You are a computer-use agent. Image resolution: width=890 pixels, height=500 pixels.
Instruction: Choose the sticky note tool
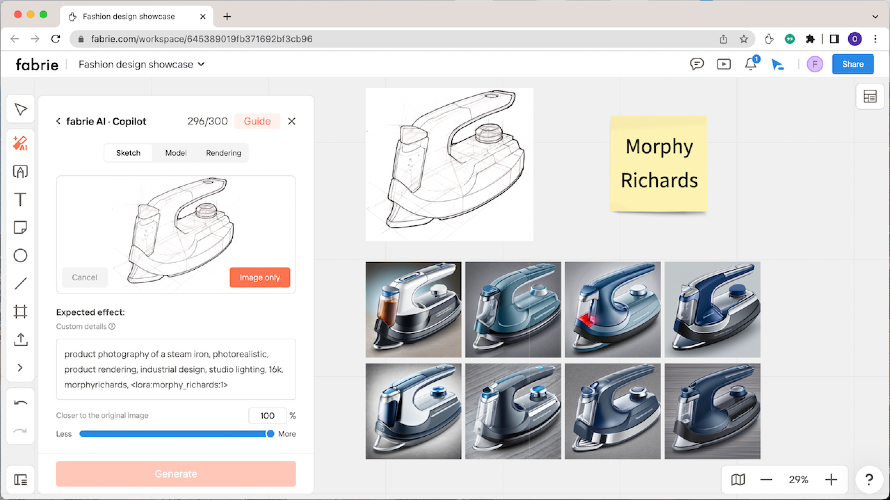coord(20,227)
